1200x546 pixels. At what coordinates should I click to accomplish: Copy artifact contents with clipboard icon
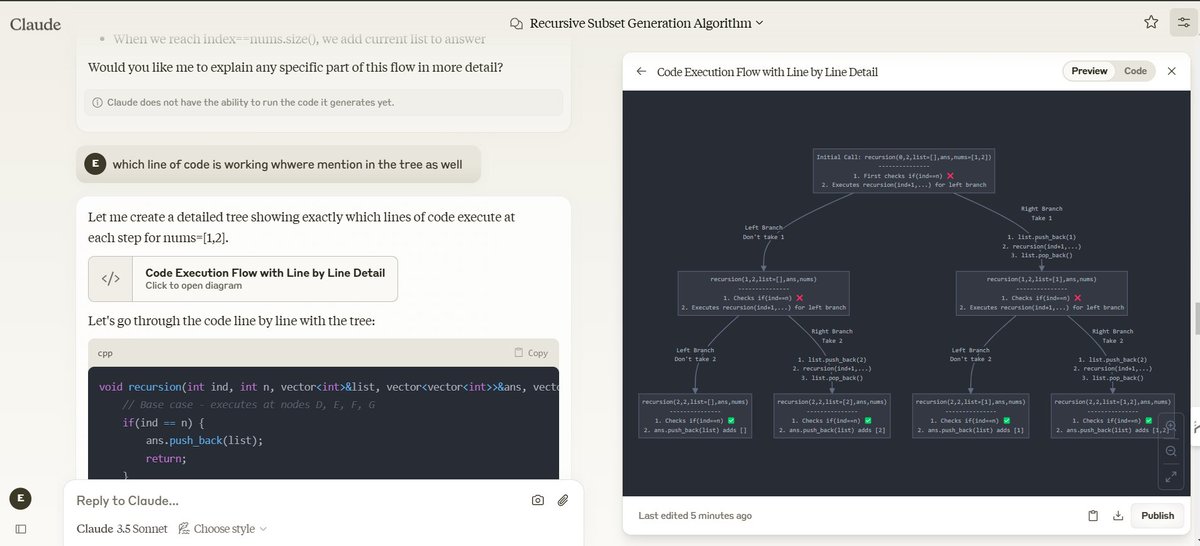pyautogui.click(x=1094, y=516)
